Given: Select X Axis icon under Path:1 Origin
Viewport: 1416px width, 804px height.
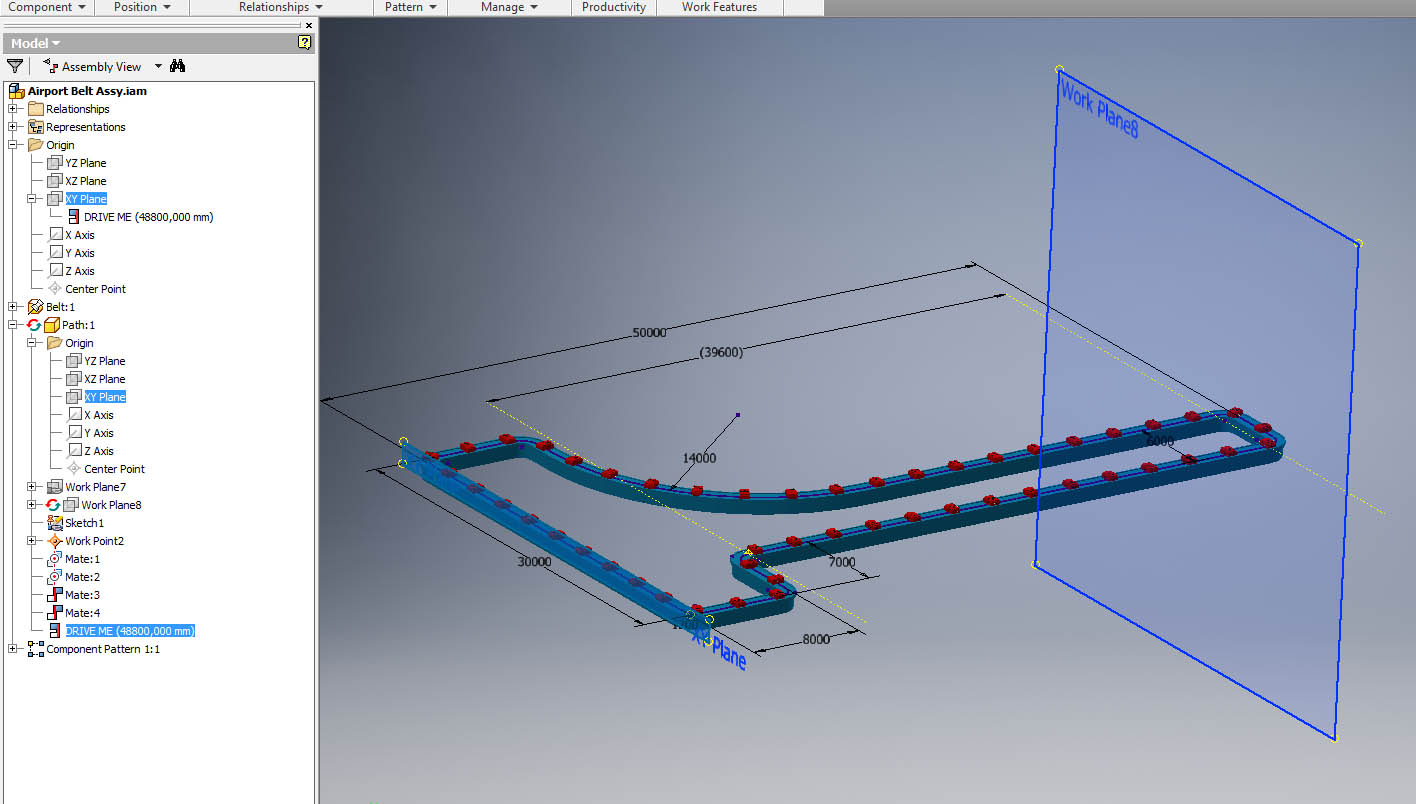Looking at the screenshot, I should 74,415.
